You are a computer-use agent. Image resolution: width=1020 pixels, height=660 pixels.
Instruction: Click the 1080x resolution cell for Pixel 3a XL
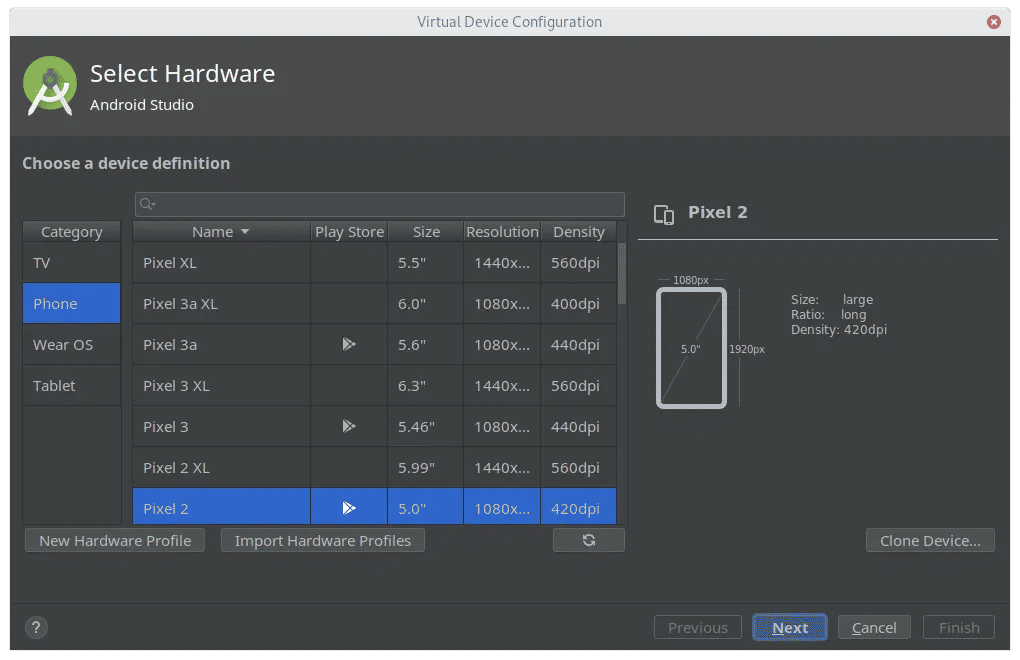point(502,304)
